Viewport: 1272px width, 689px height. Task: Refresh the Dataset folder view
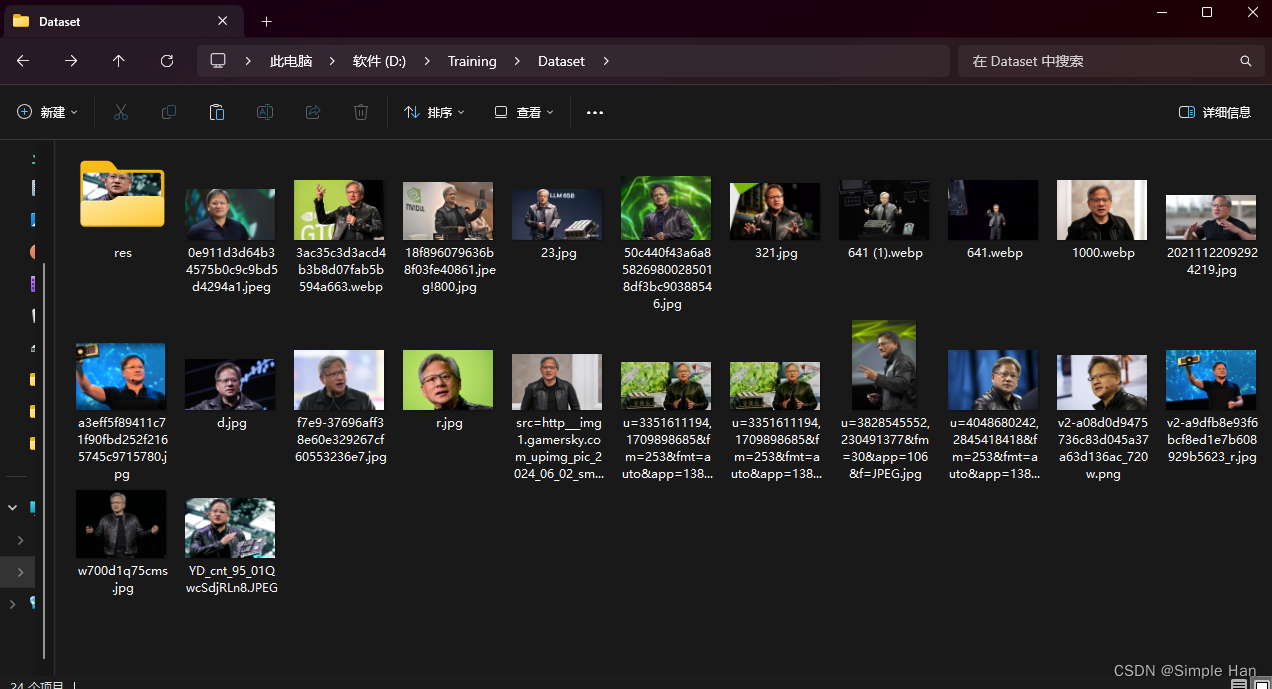(x=167, y=61)
